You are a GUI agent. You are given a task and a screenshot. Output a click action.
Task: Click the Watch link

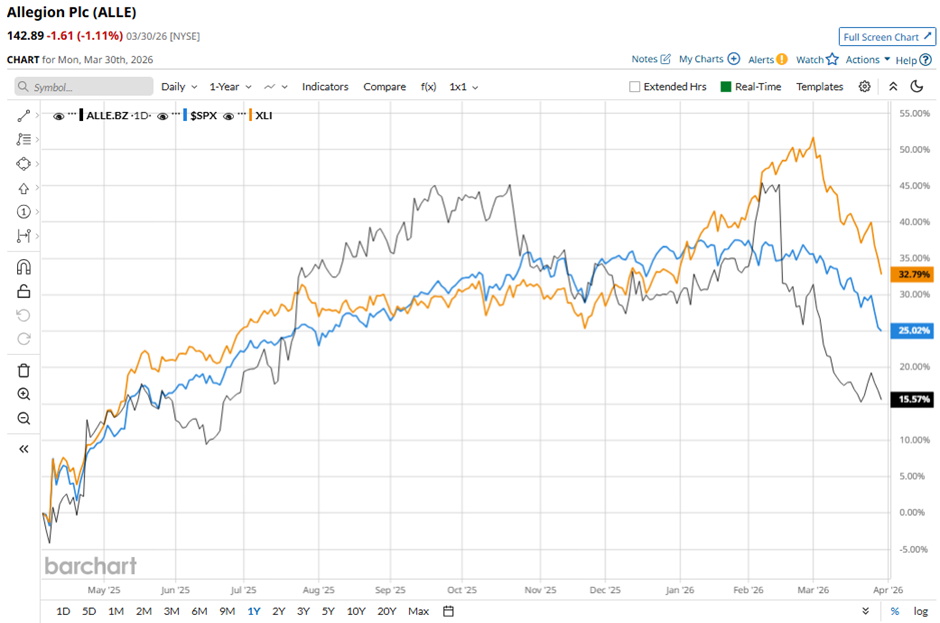tap(809, 59)
